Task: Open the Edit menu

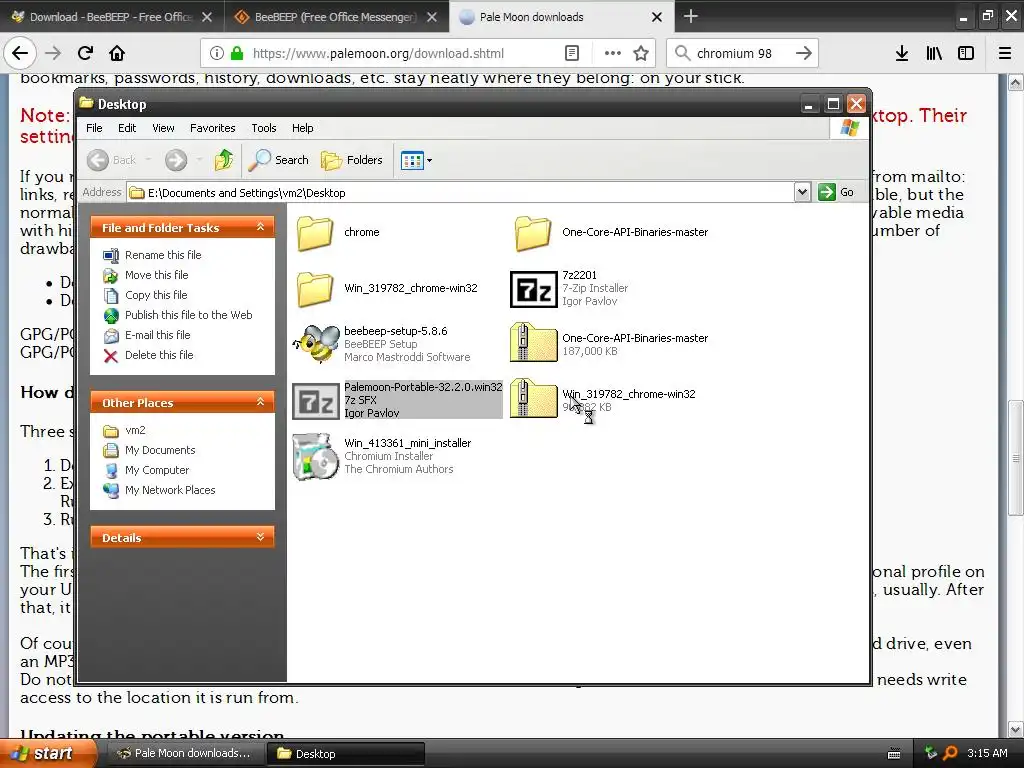Action: 127,128
